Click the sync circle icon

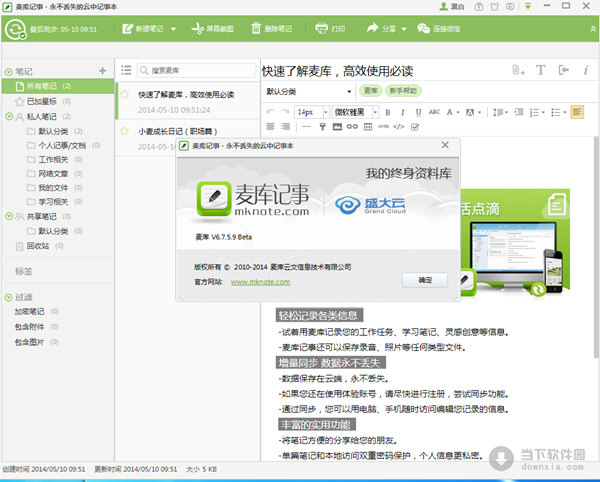[16, 29]
